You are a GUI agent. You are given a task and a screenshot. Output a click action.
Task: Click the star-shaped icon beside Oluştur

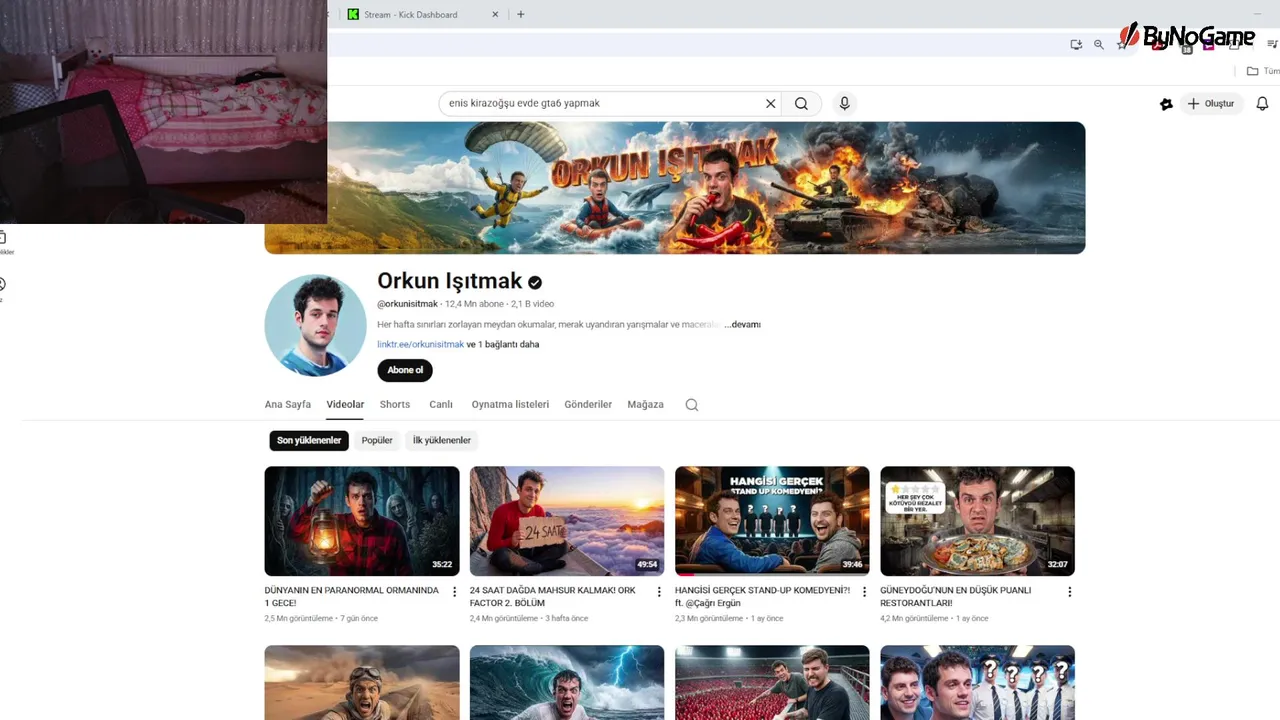(1166, 103)
